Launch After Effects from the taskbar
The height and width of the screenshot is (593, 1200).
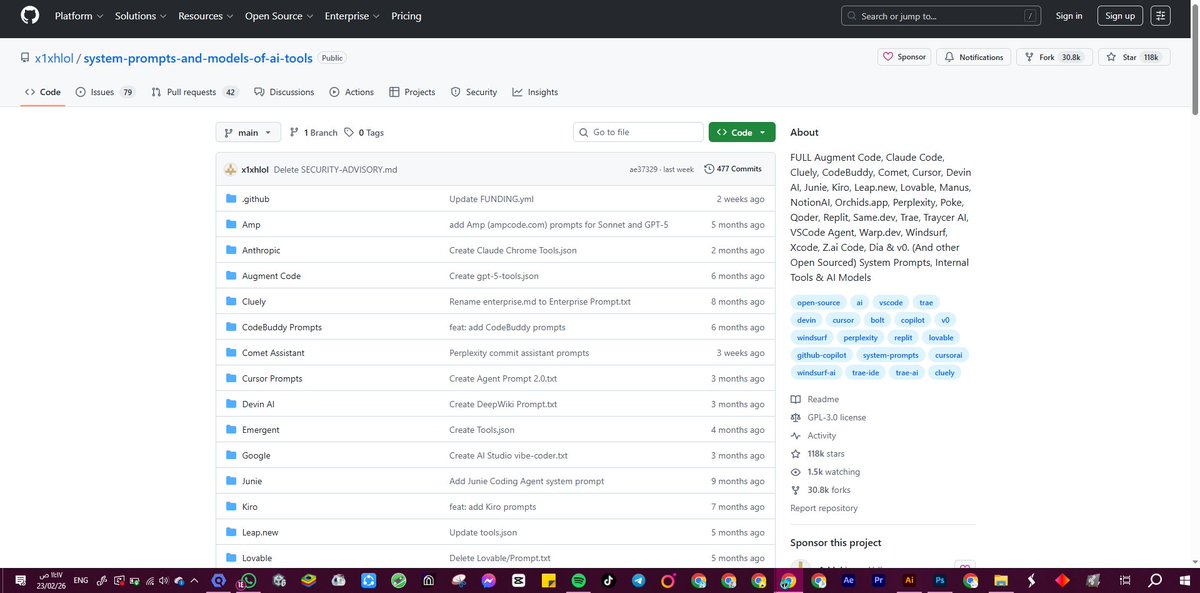coord(849,580)
